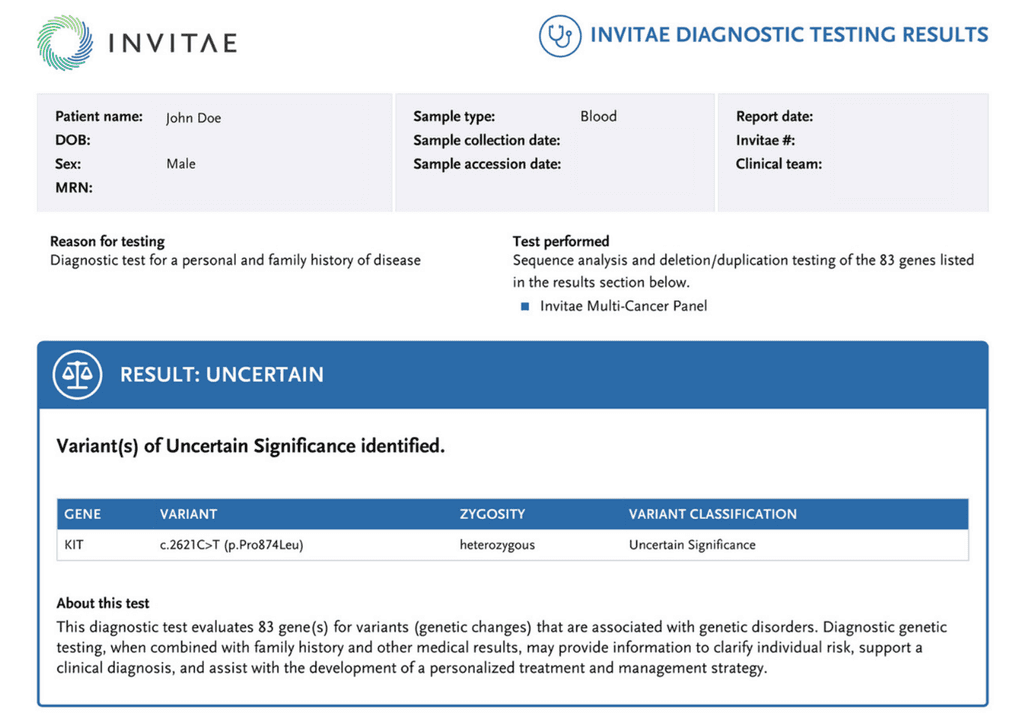1024x724 pixels.
Task: Click the heterozygous zygosity value
Action: [x=500, y=545]
